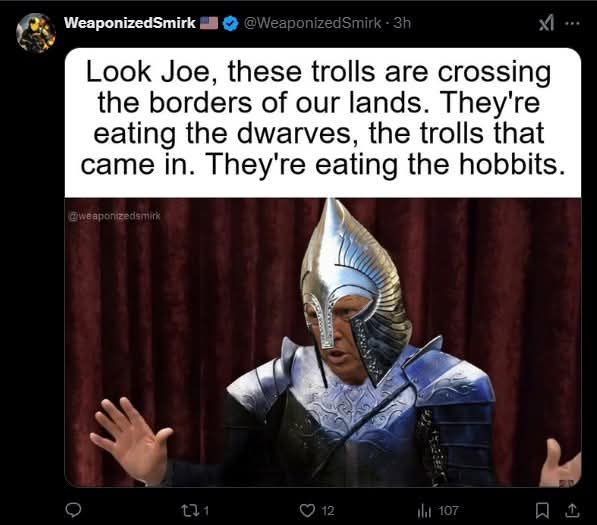The width and height of the screenshot is (597, 525).
Task: Click the repost count showing 1
Action: tap(206, 511)
